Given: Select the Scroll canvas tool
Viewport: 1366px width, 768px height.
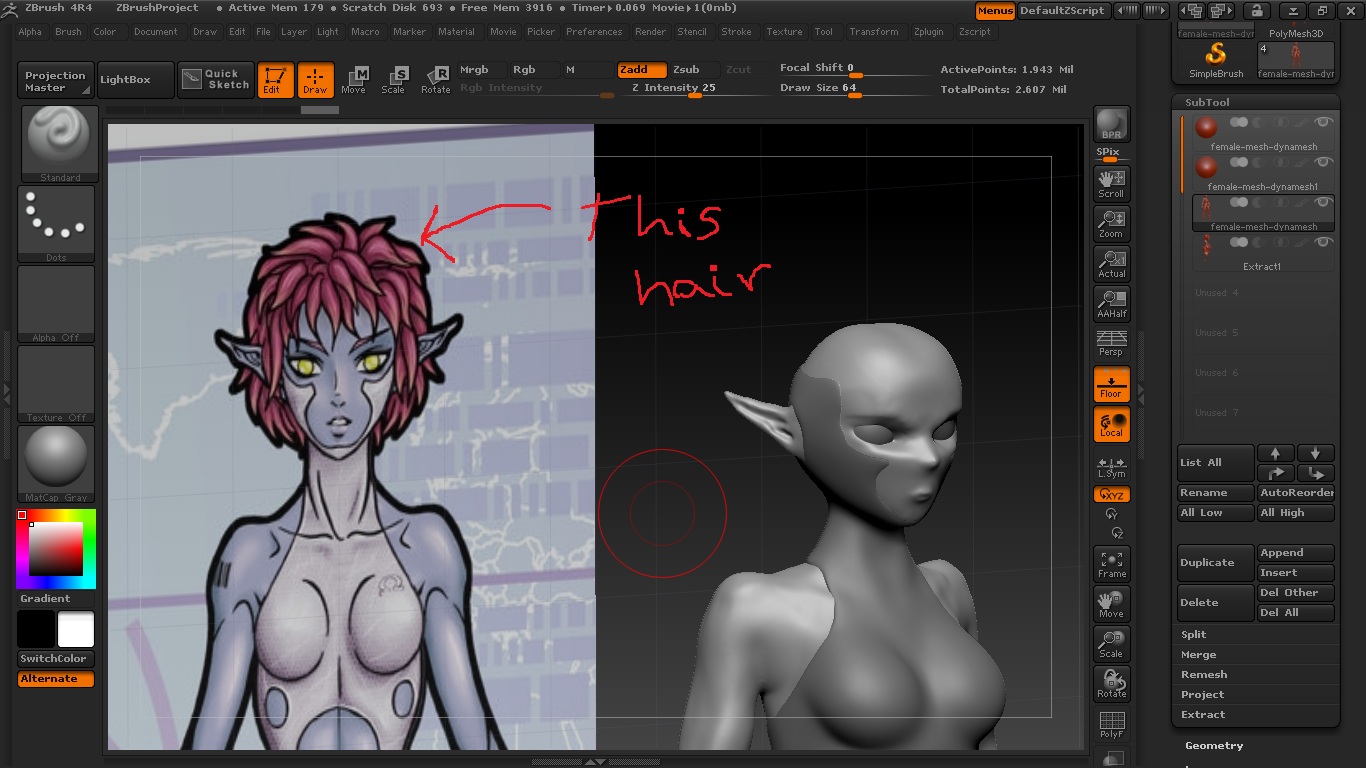Looking at the screenshot, I should 1111,183.
